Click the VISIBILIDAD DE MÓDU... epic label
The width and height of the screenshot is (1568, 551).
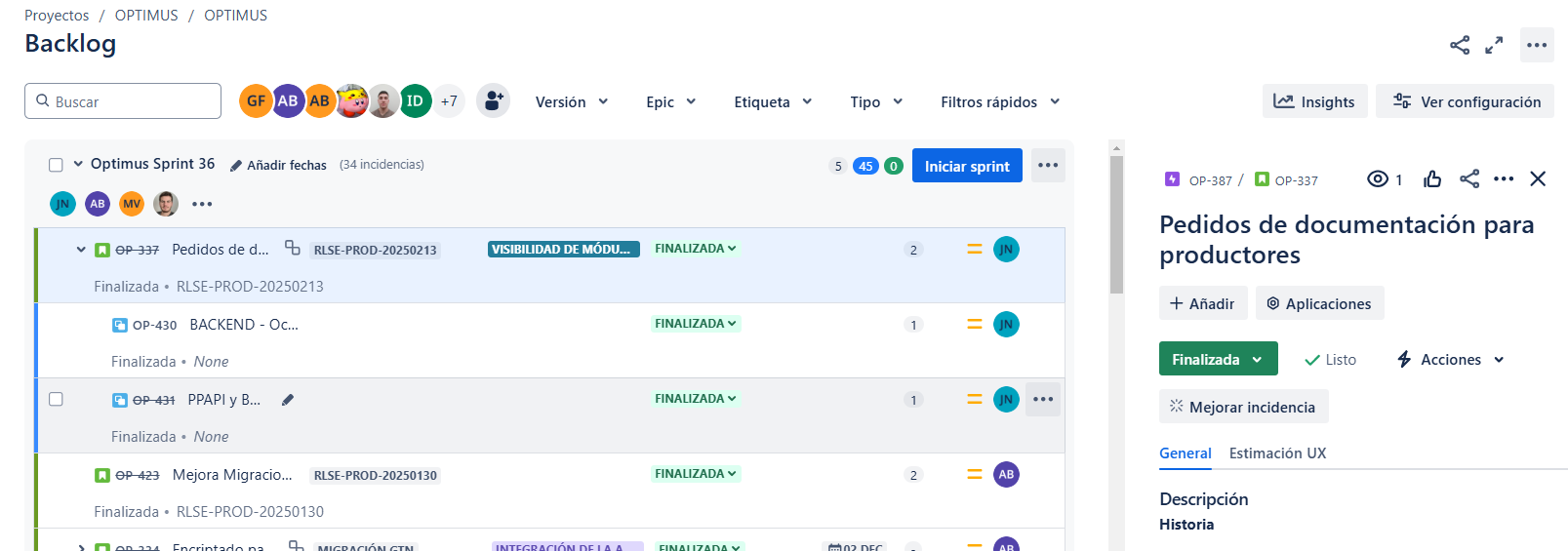tap(564, 249)
